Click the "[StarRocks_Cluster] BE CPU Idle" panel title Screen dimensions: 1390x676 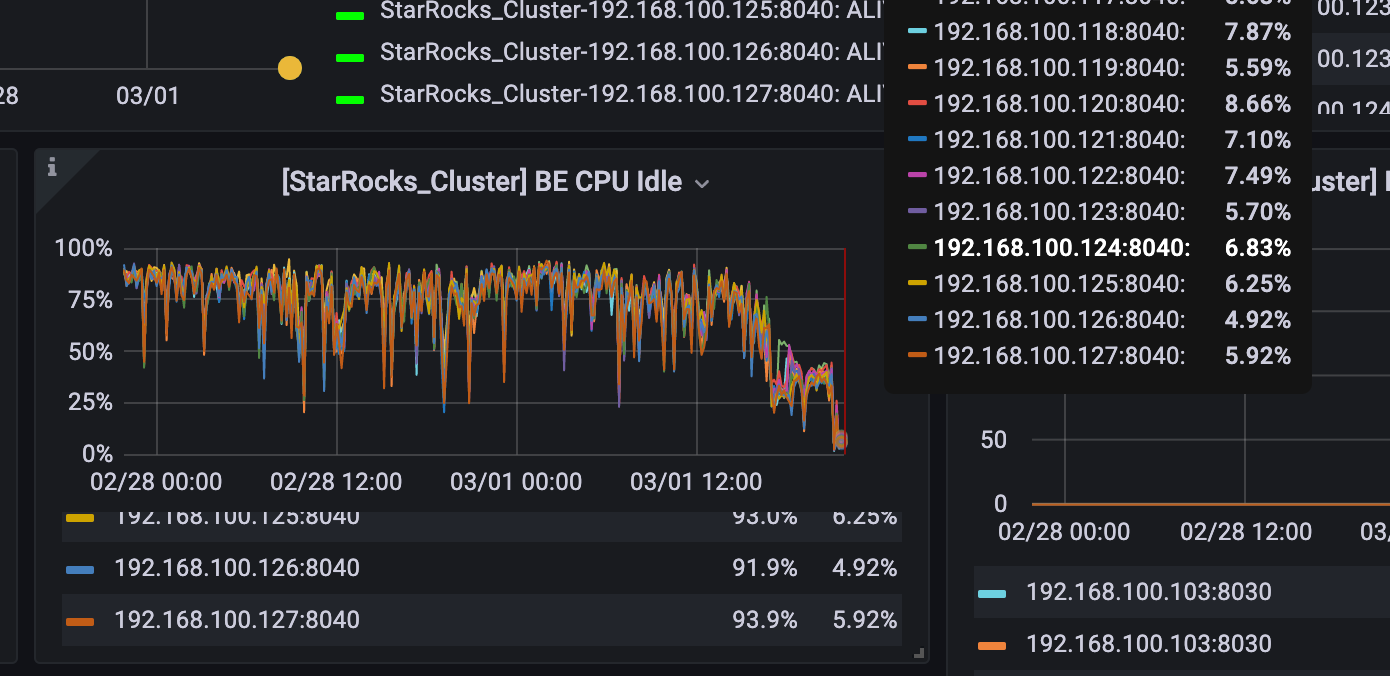[x=482, y=182]
